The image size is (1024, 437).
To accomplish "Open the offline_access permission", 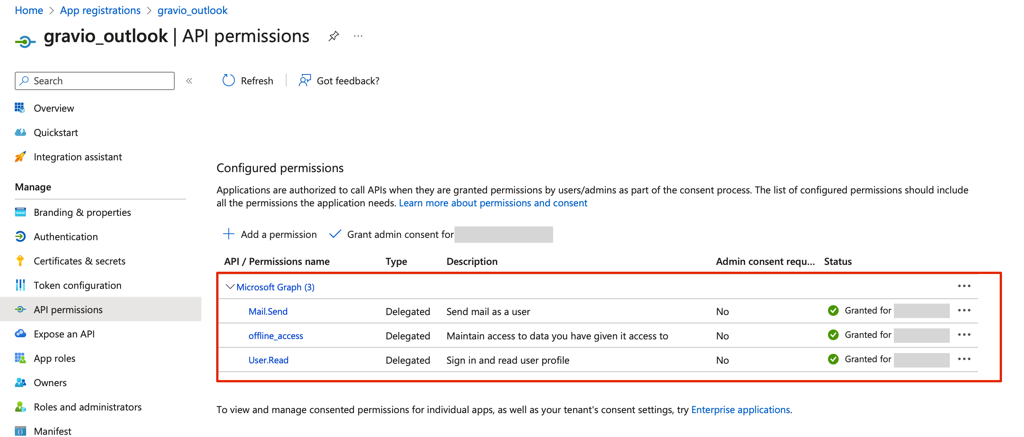I will (x=276, y=336).
